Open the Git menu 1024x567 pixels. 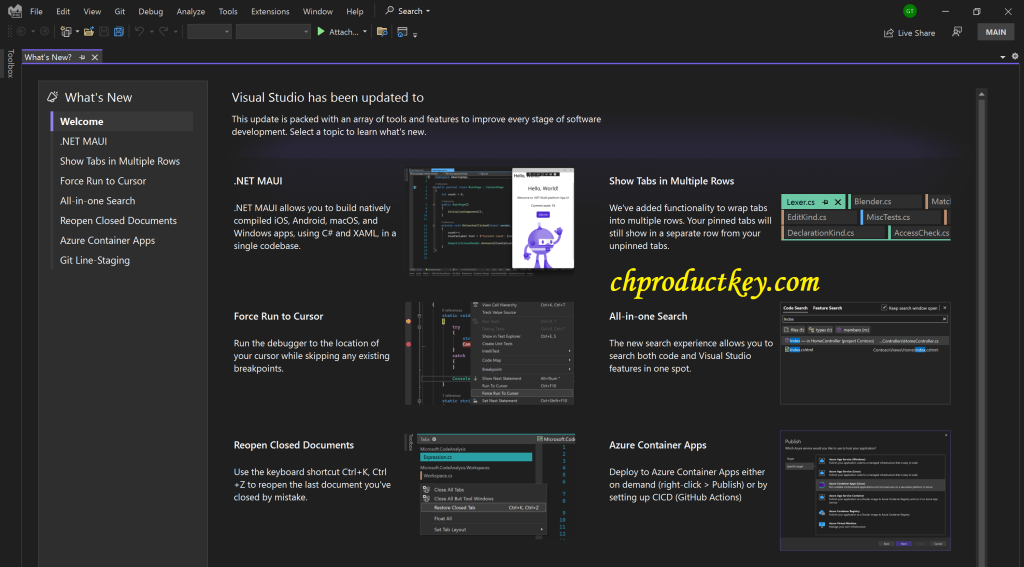(120, 11)
